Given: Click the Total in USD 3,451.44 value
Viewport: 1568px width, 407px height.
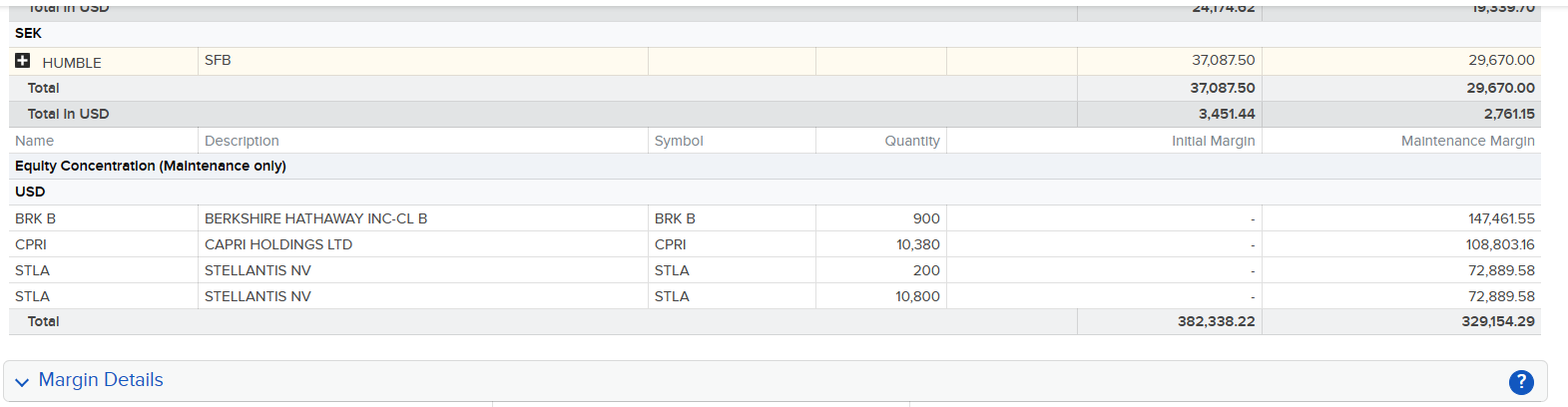Looking at the screenshot, I should click(1227, 114).
